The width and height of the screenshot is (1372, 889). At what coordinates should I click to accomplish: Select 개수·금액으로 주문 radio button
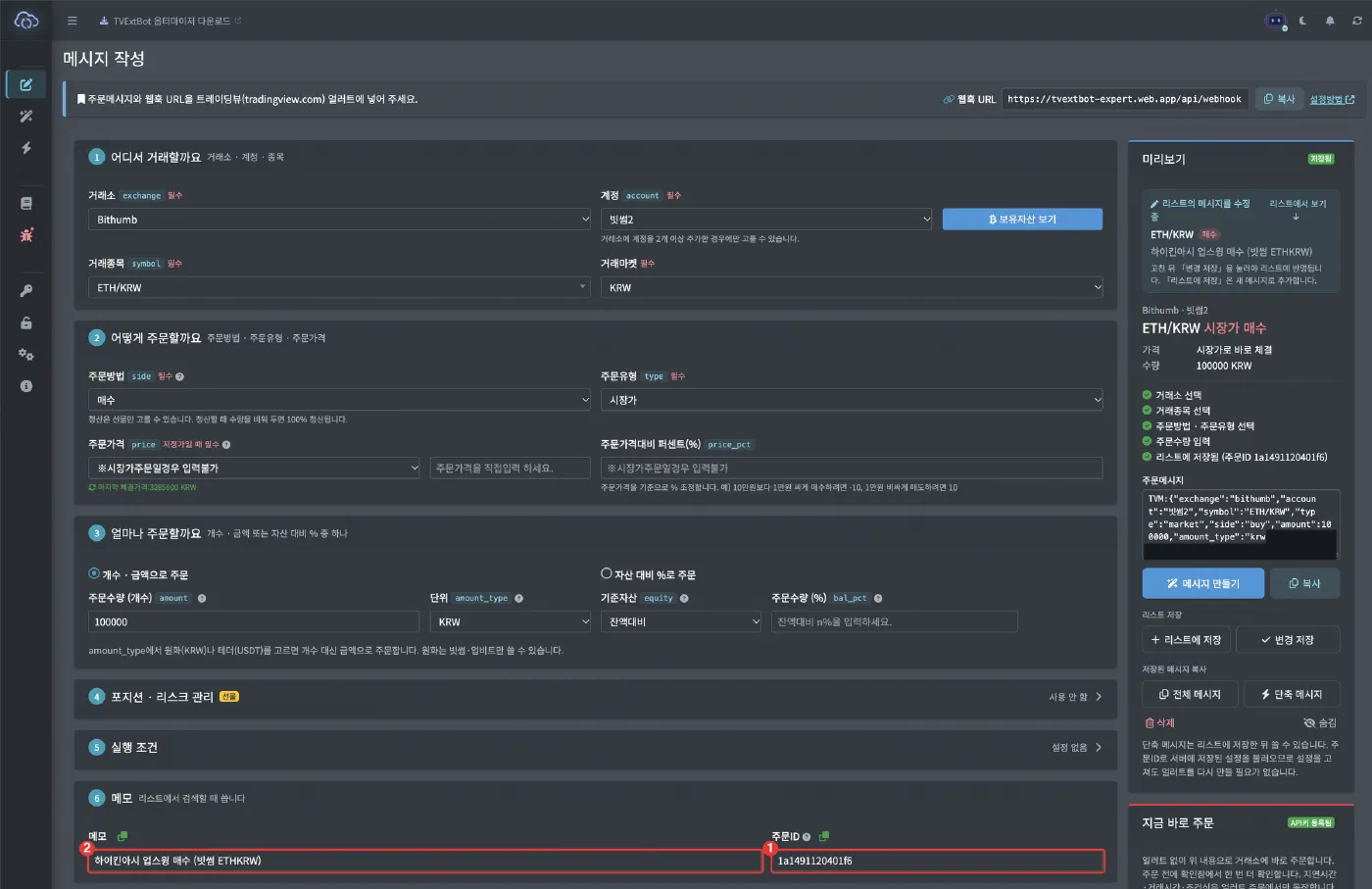point(94,573)
